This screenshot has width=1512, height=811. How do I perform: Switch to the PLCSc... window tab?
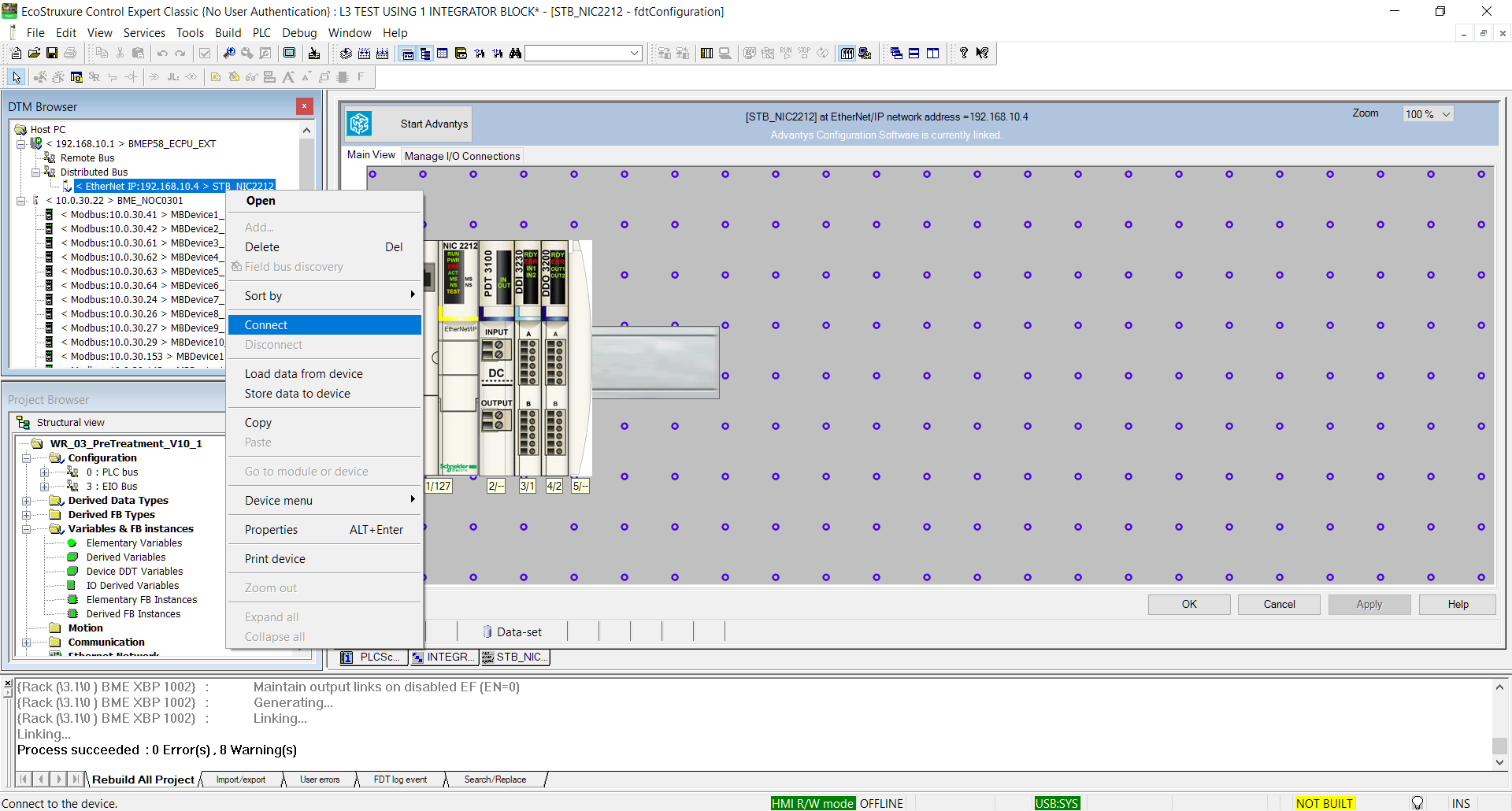click(x=372, y=657)
